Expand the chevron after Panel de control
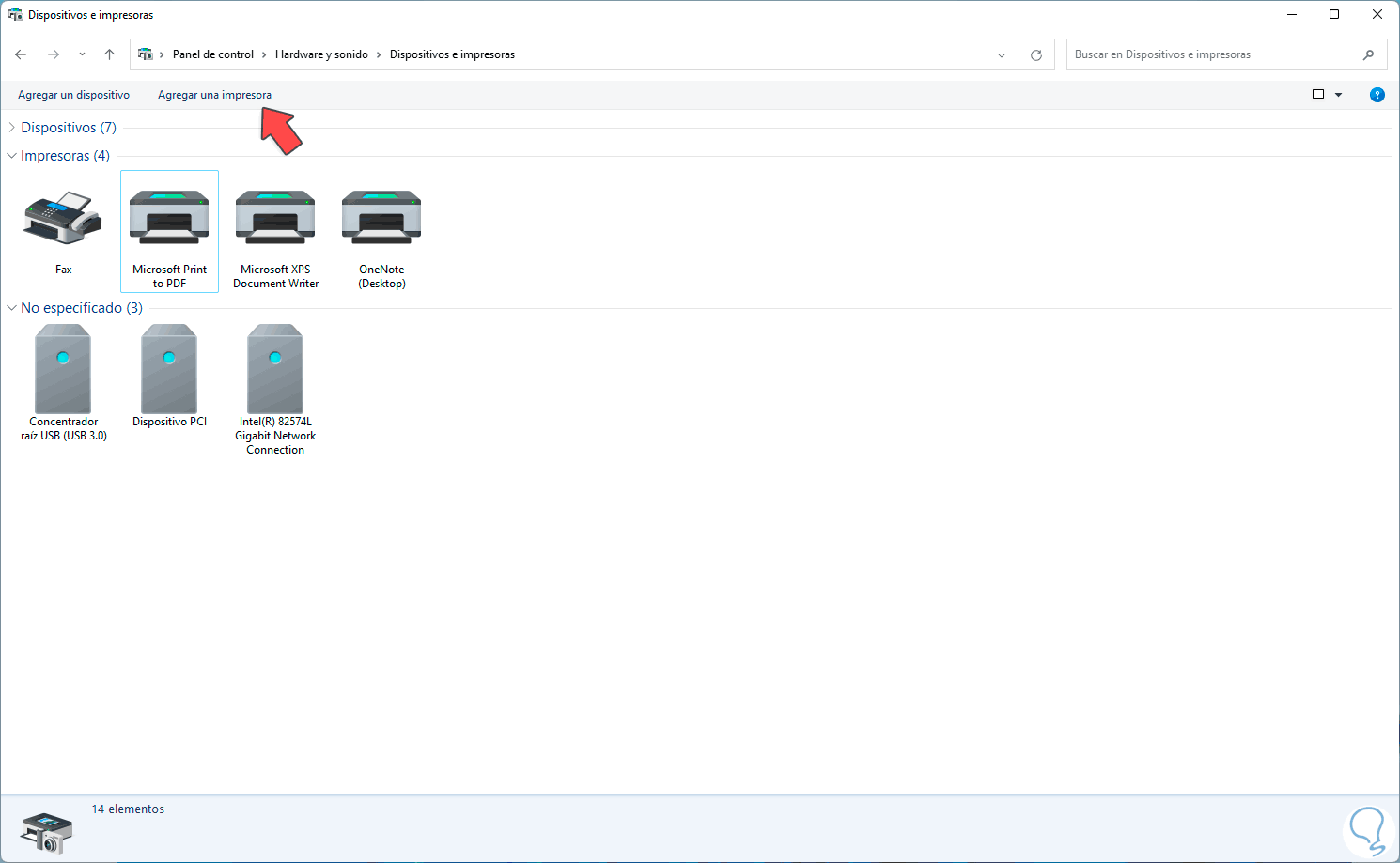The image size is (1400, 863). [264, 54]
